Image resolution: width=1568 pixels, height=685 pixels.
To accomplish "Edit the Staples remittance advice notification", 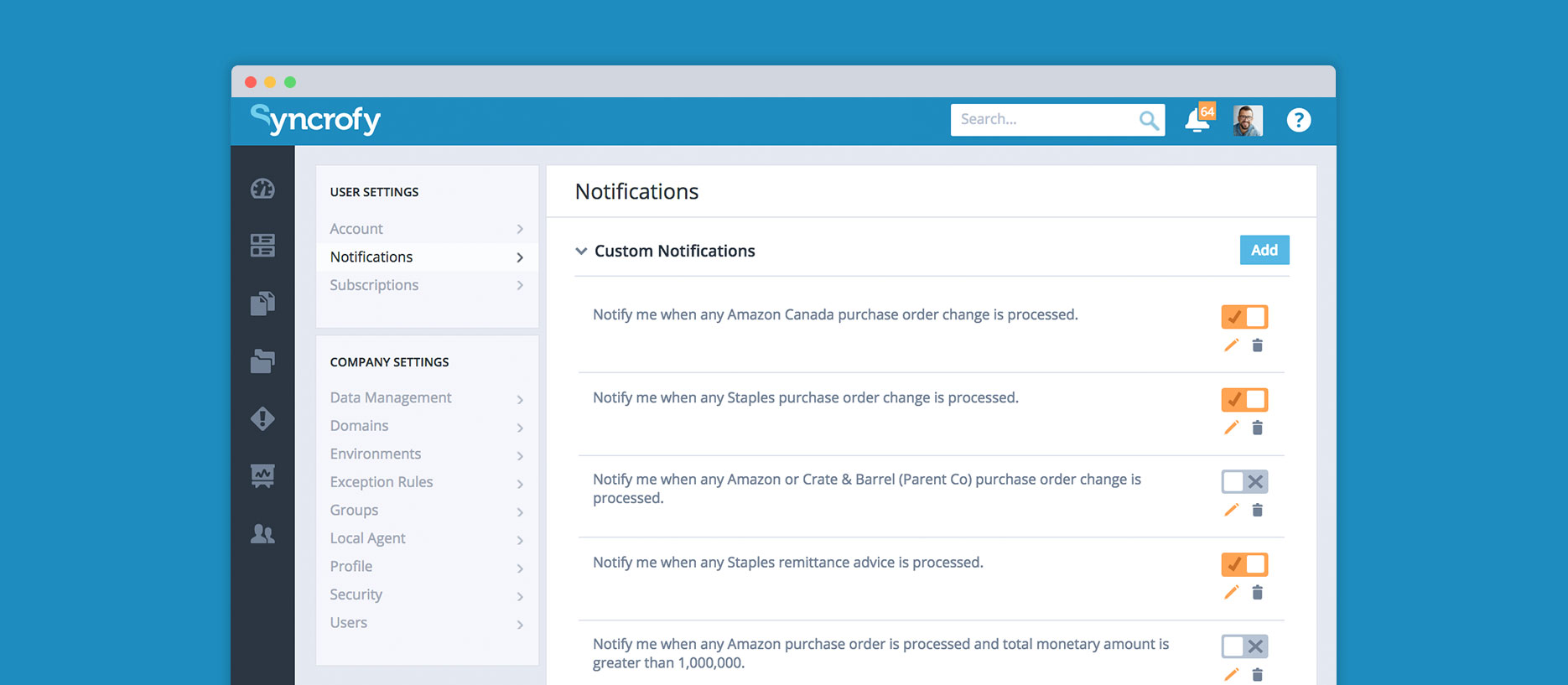I will pyautogui.click(x=1231, y=593).
